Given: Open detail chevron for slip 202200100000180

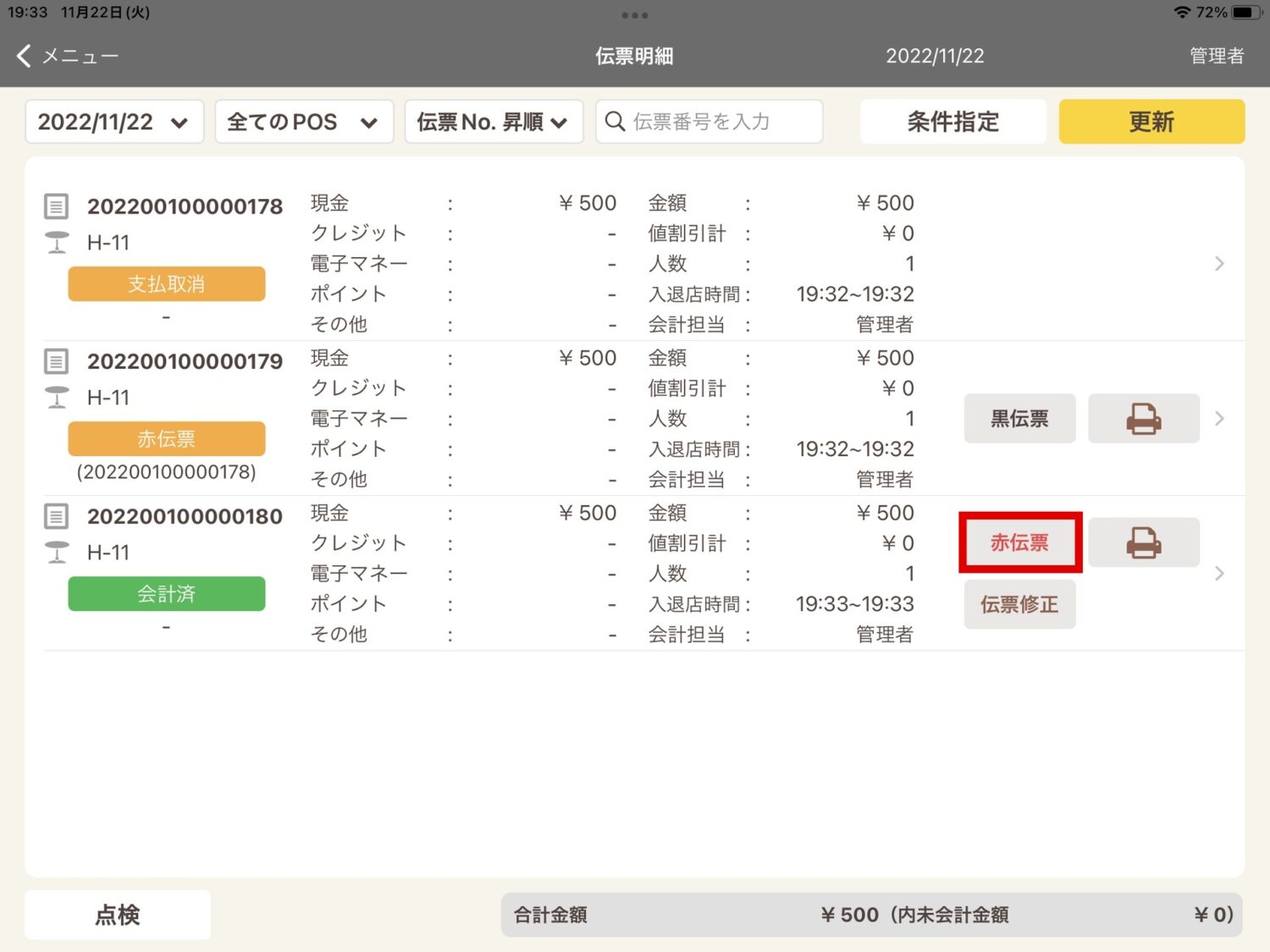Looking at the screenshot, I should 1219,573.
